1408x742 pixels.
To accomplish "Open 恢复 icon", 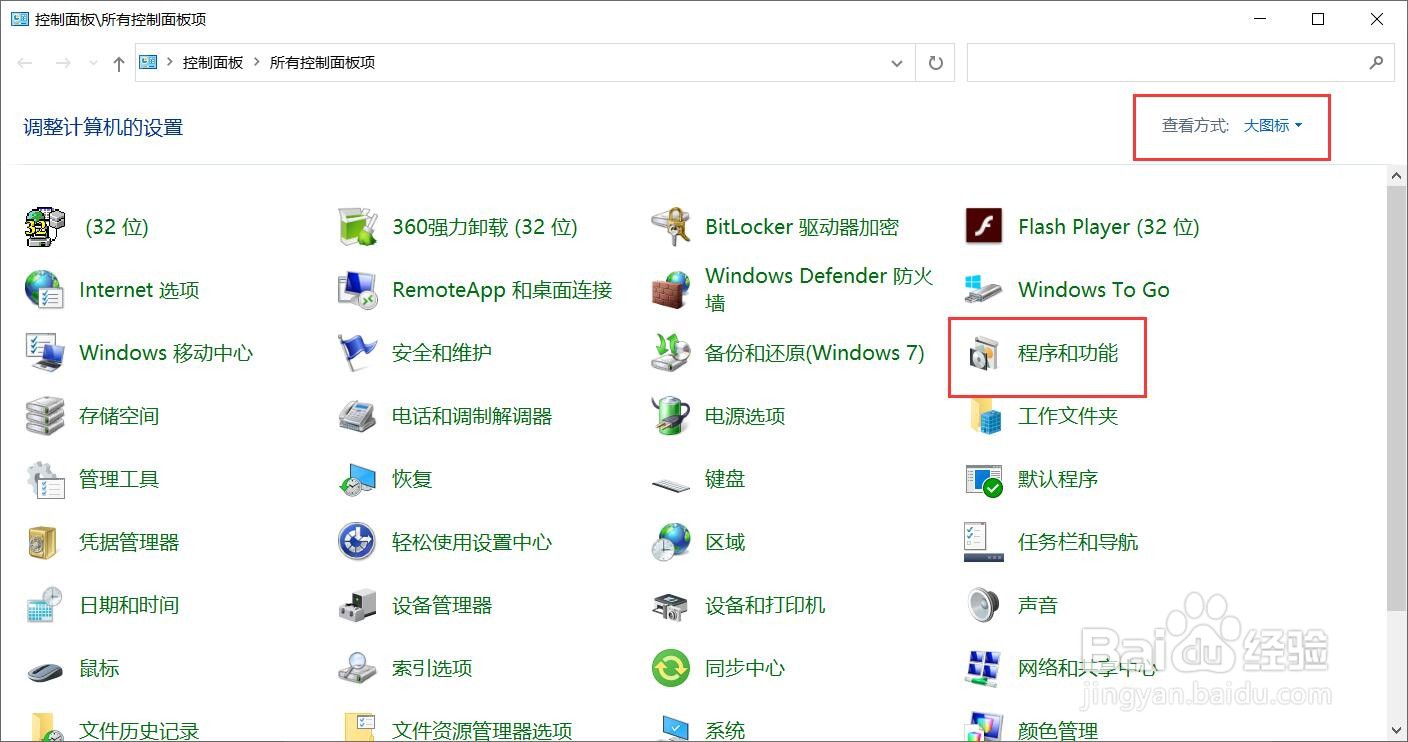I will pyautogui.click(x=357, y=479).
